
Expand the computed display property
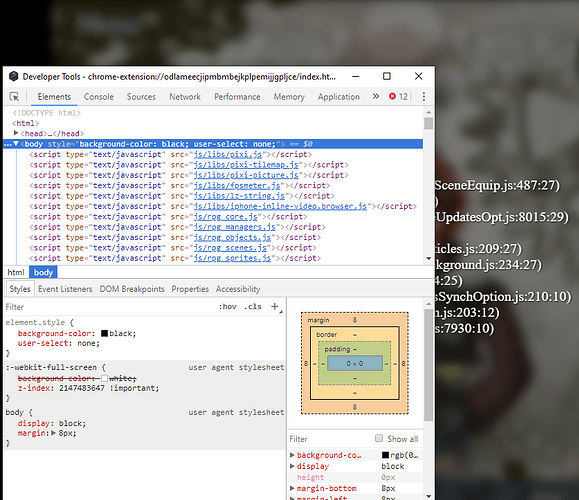pyautogui.click(x=292, y=466)
